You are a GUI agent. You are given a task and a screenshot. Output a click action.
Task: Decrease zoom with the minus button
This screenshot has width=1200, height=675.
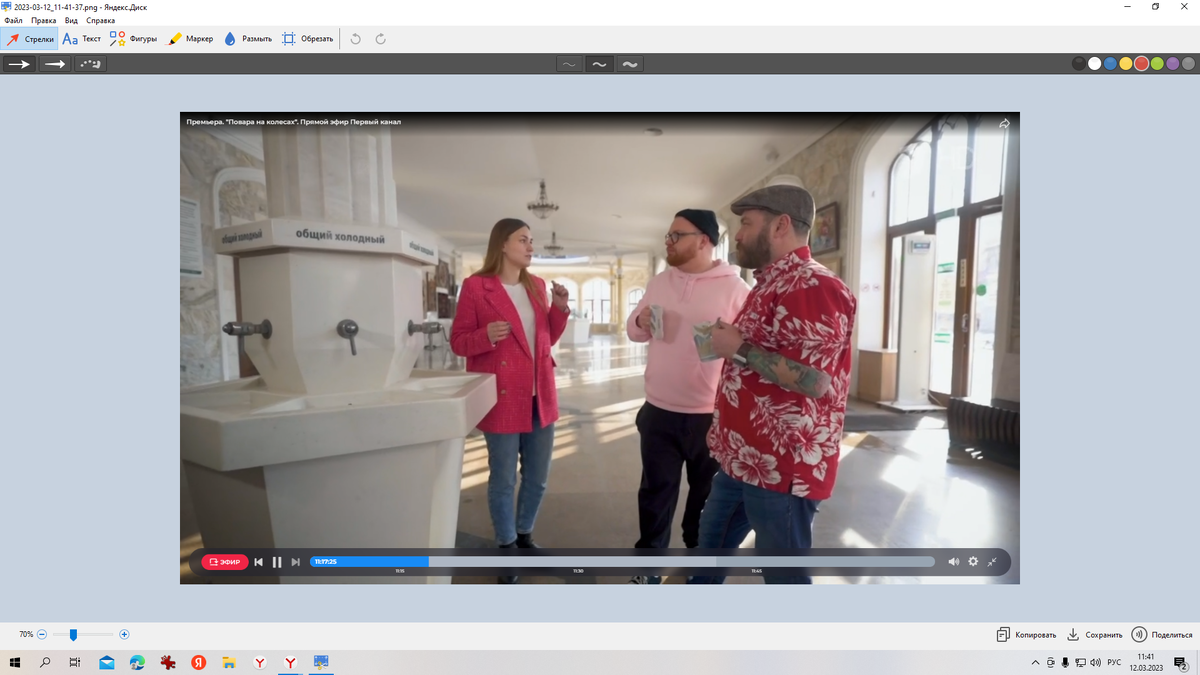pyautogui.click(x=42, y=635)
